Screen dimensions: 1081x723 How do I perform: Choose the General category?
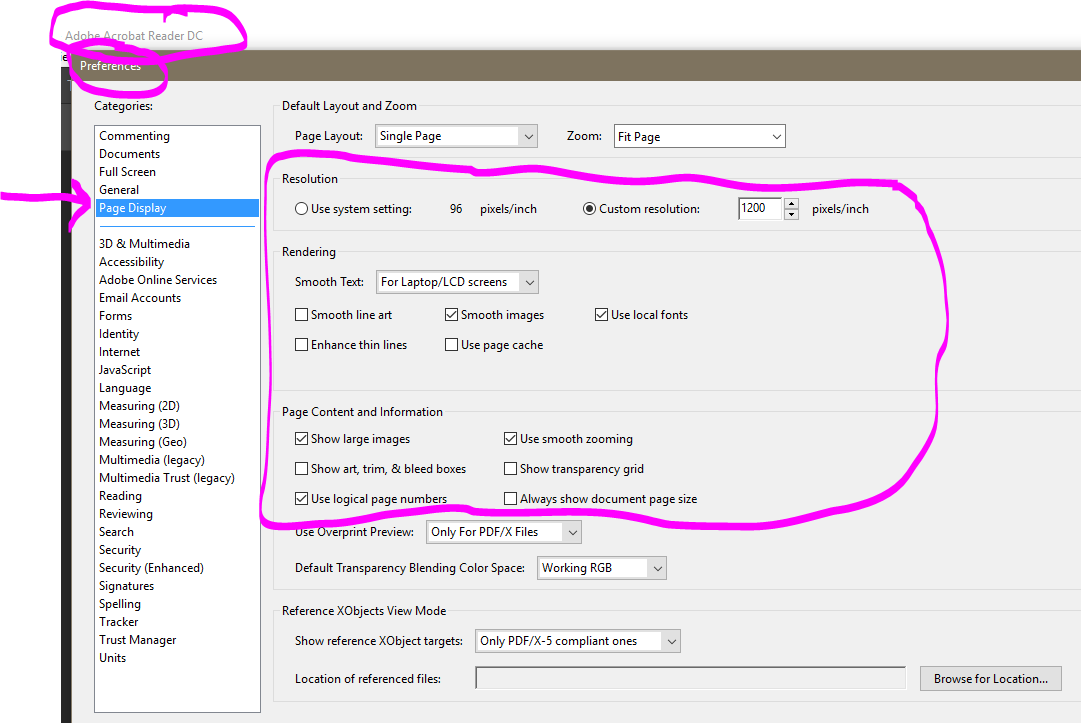tap(119, 190)
